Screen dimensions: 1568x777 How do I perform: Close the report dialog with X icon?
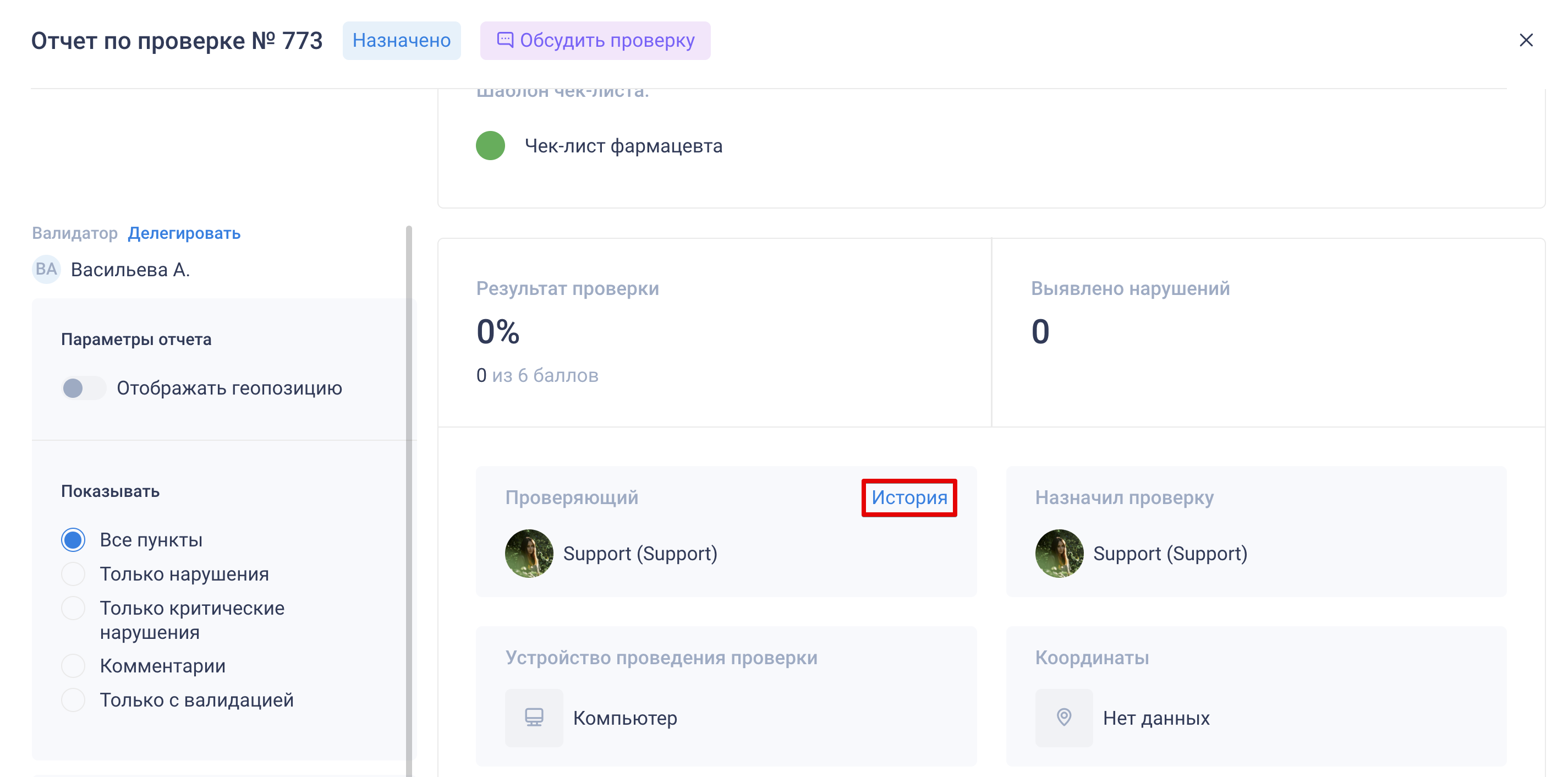1526,40
